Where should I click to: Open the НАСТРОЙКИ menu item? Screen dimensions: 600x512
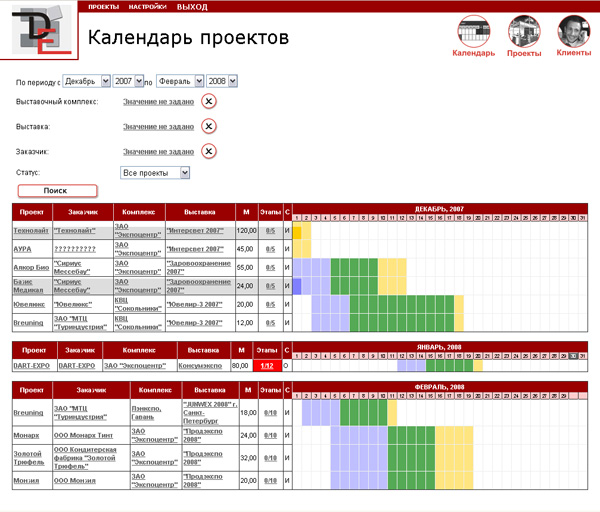tap(147, 7)
